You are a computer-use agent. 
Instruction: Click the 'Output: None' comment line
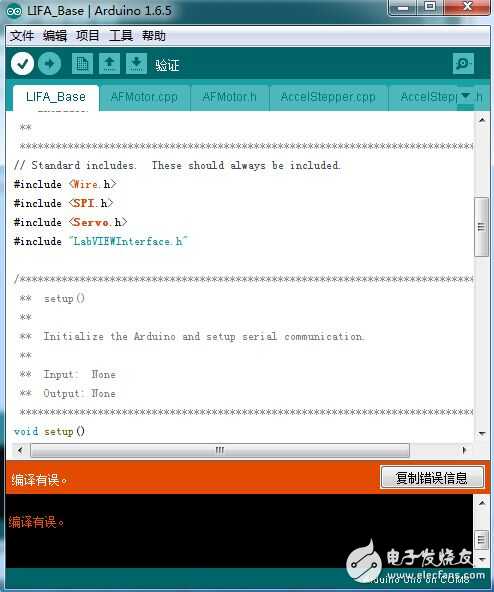(68, 393)
